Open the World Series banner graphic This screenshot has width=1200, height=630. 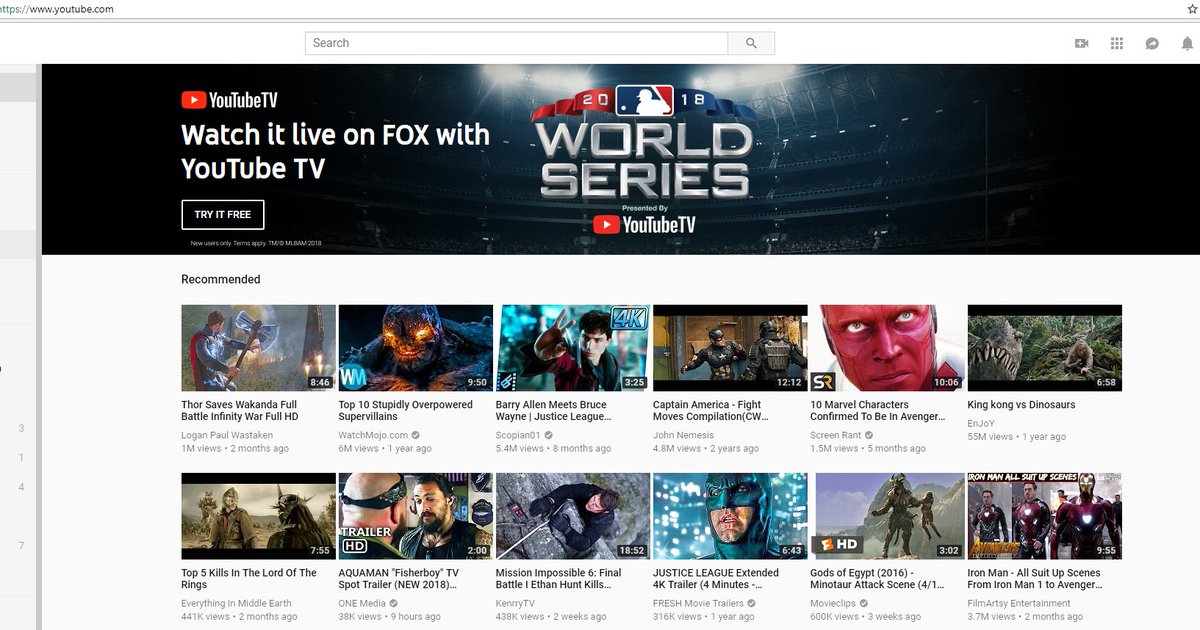click(x=644, y=160)
